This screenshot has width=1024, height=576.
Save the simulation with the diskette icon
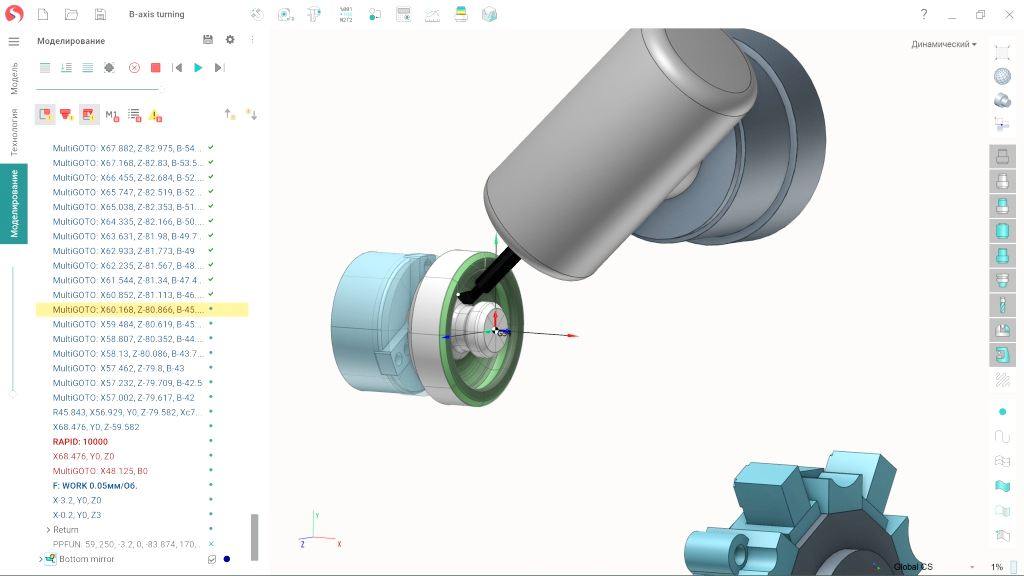tap(206, 39)
